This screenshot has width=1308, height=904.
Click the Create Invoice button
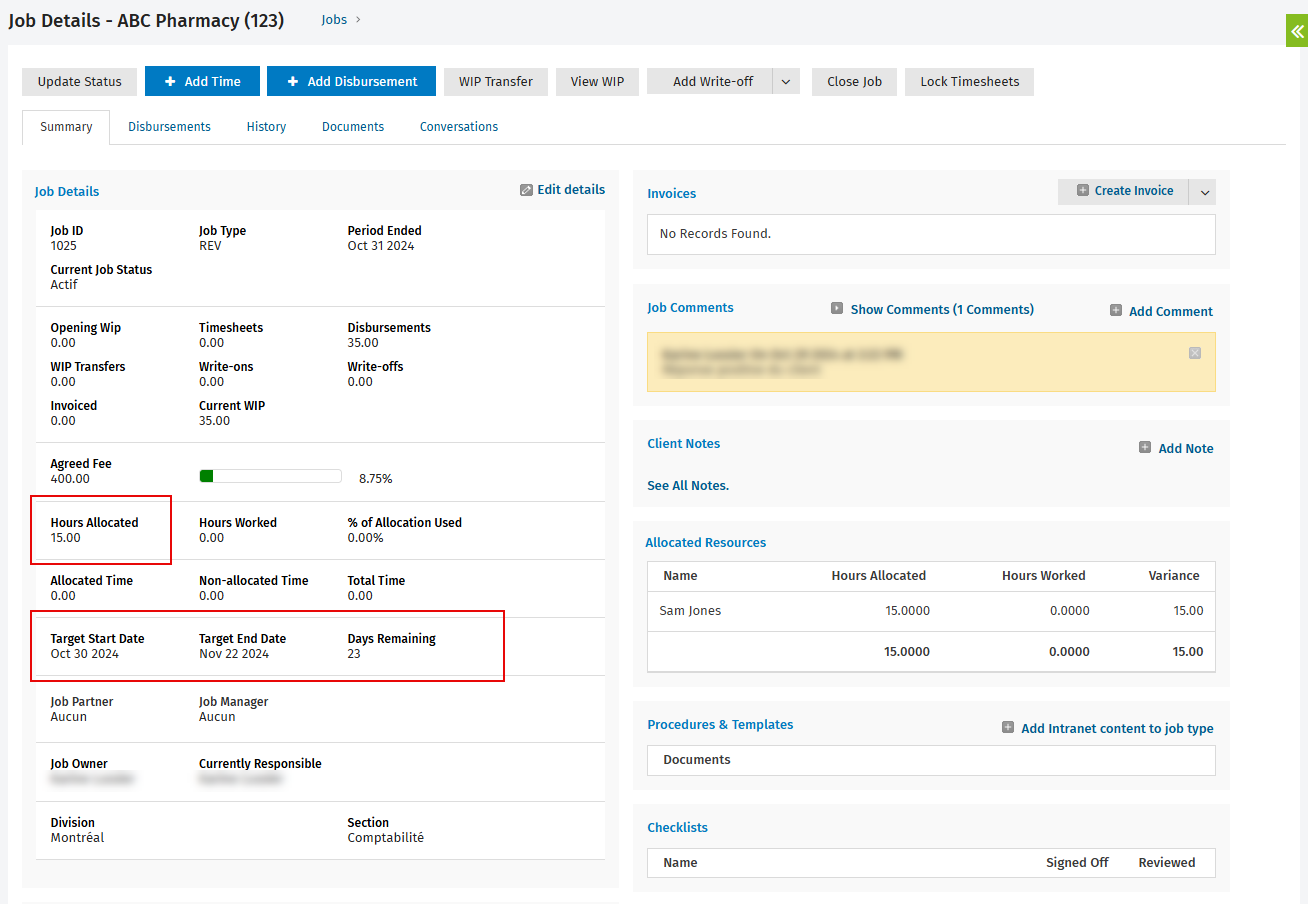[x=1123, y=191]
